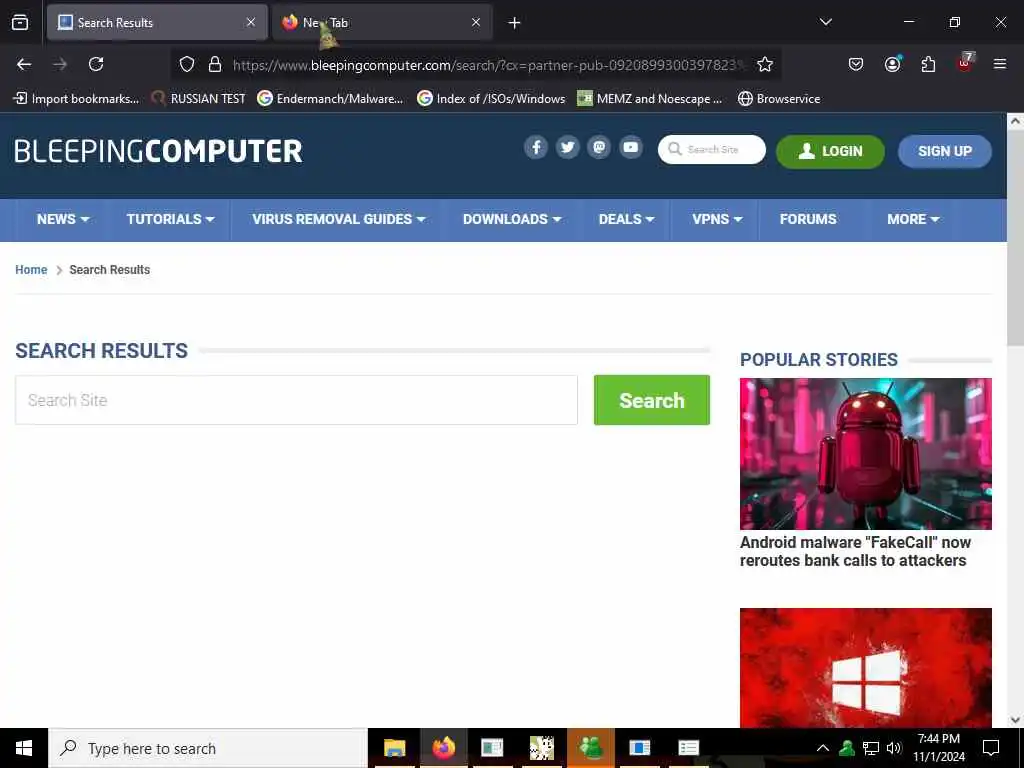1024x768 pixels.
Task: Open Import bookmarks bookmark item
Action: click(76, 99)
